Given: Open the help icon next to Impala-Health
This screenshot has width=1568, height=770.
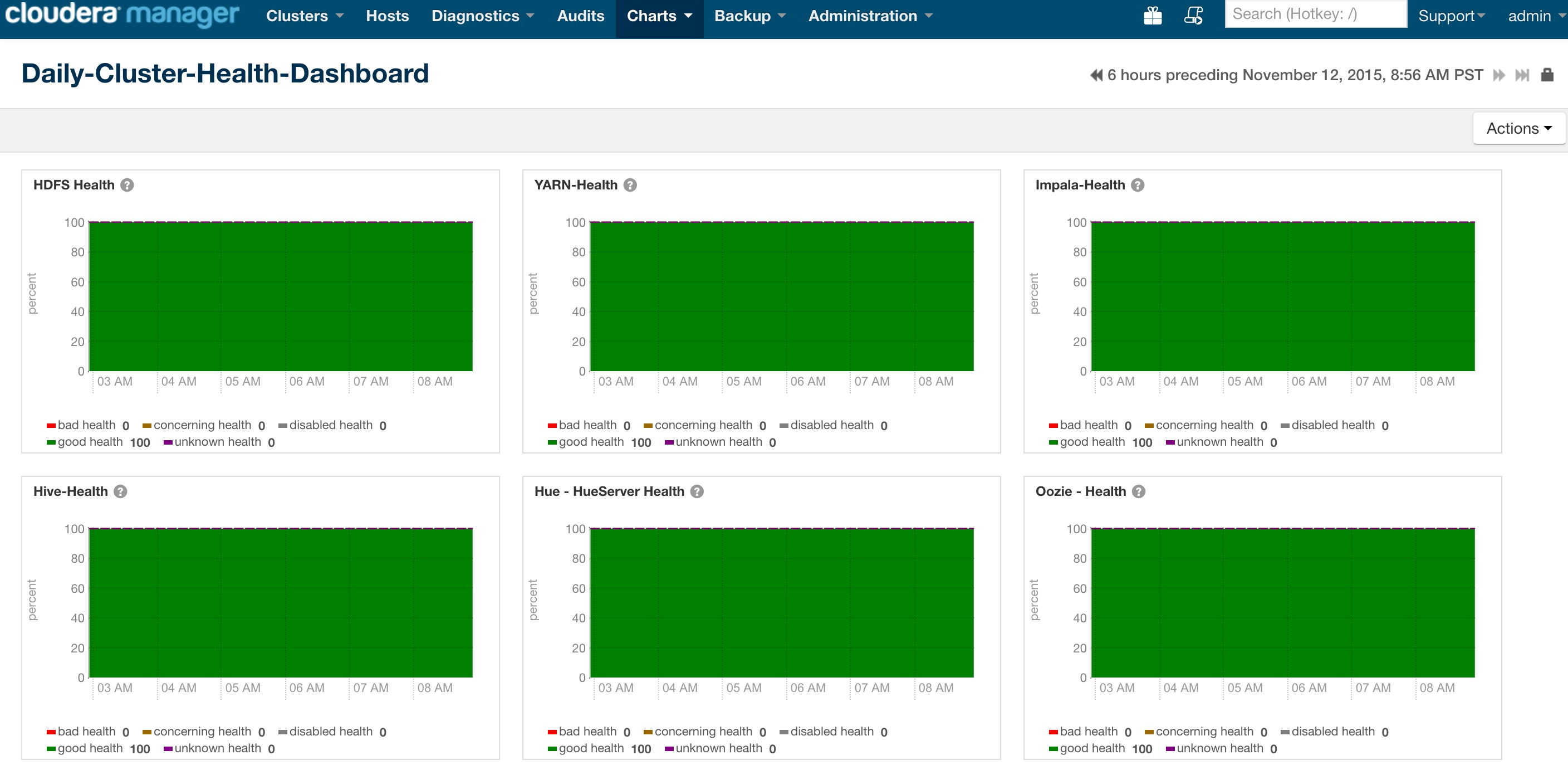Looking at the screenshot, I should pyautogui.click(x=1137, y=185).
